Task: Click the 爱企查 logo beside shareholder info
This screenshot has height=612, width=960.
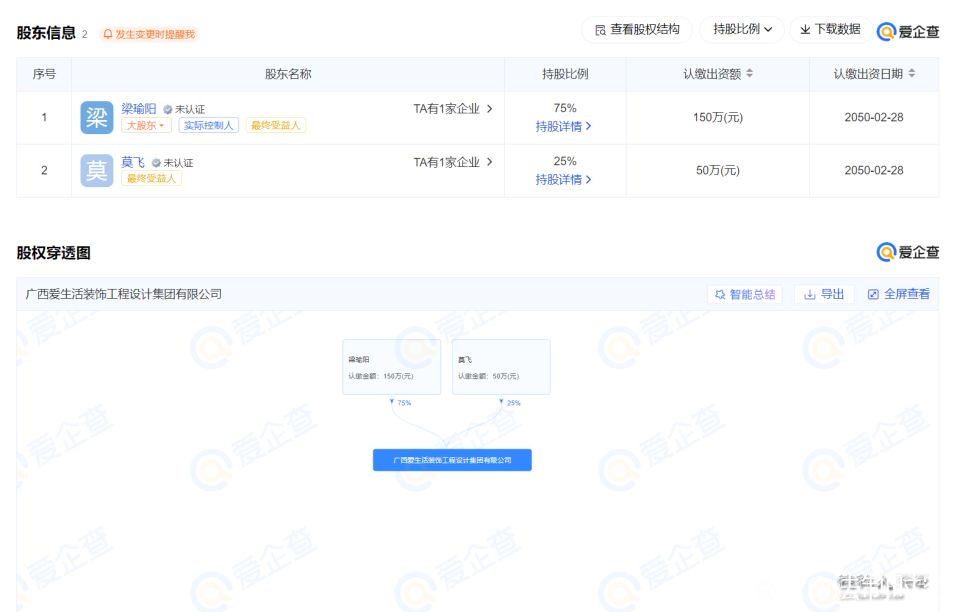Action: 908,32
